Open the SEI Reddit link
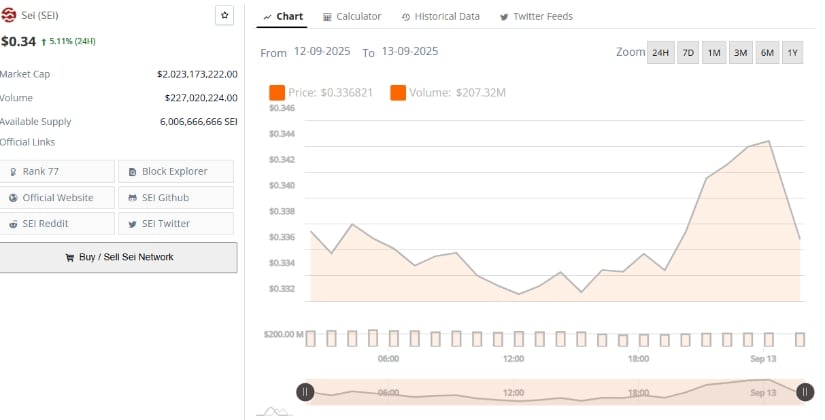This screenshot has width=825, height=420. [x=57, y=224]
